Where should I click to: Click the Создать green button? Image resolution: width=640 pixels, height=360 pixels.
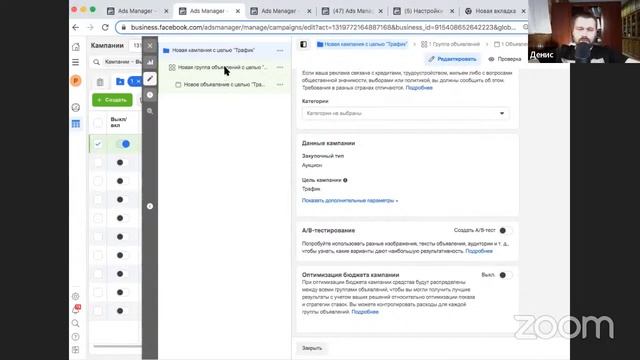tap(112, 100)
